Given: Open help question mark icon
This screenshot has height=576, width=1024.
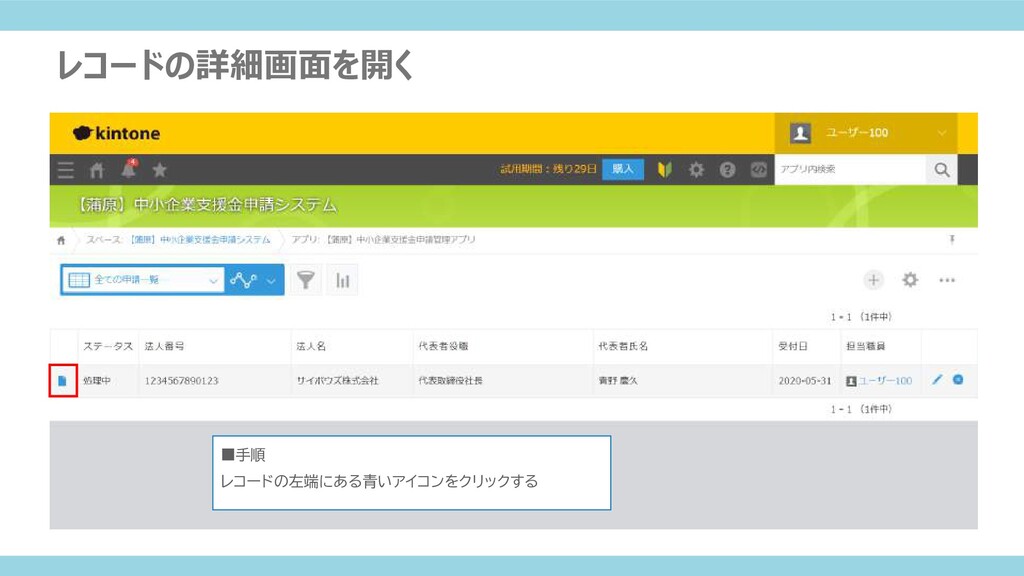Looking at the screenshot, I should [727, 170].
